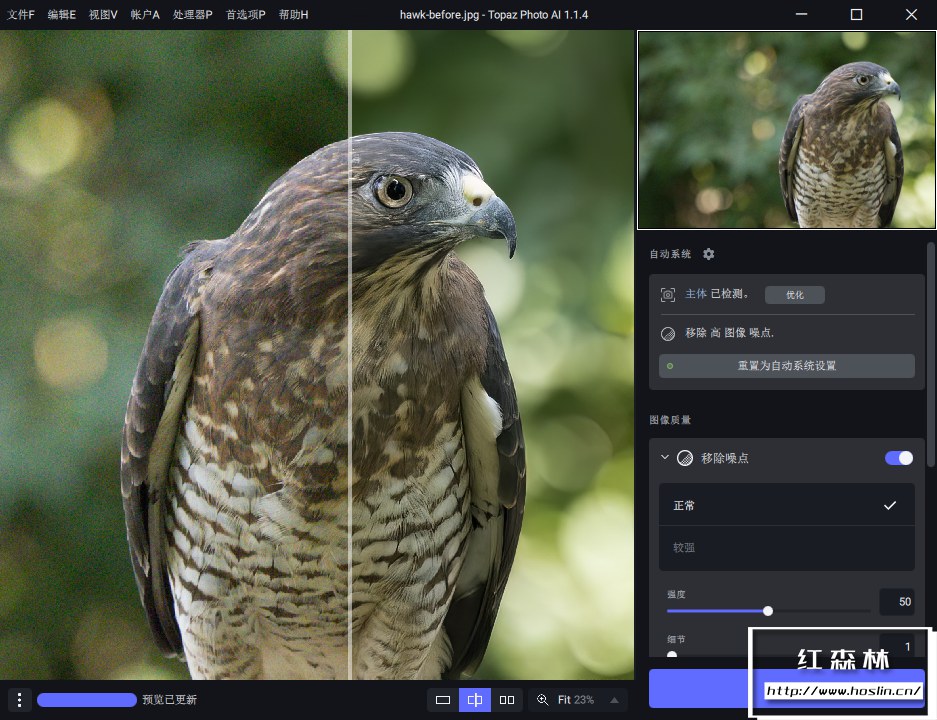937x720 pixels.
Task: Expand zoom options with up arrow
Action: [614, 700]
